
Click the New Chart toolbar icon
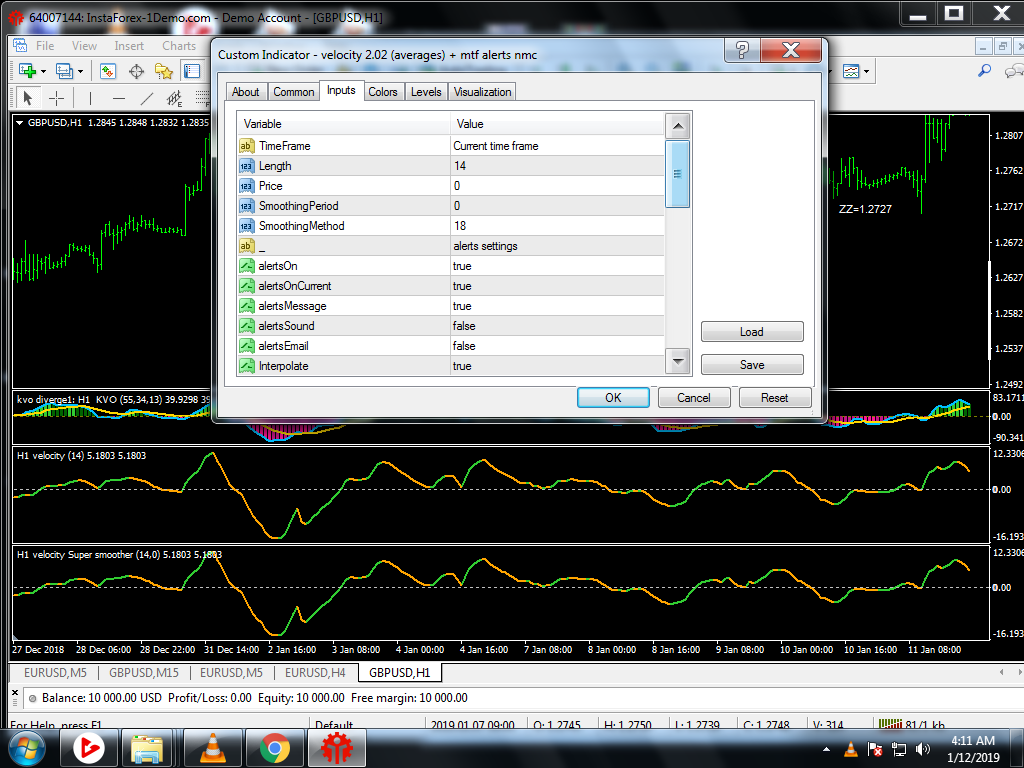(26, 71)
